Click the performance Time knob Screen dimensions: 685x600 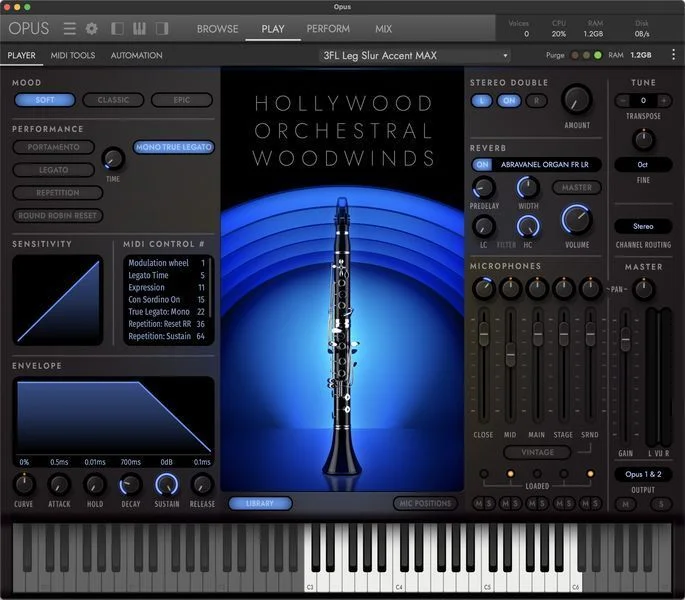113,159
